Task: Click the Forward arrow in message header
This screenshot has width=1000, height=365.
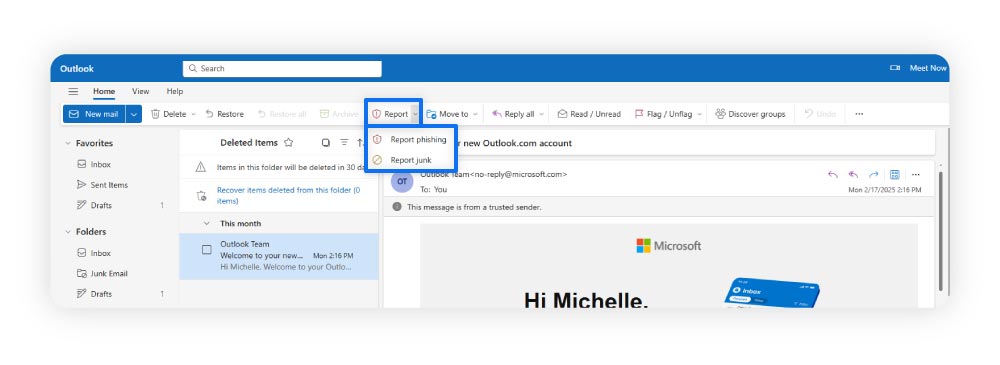Action: 874,174
